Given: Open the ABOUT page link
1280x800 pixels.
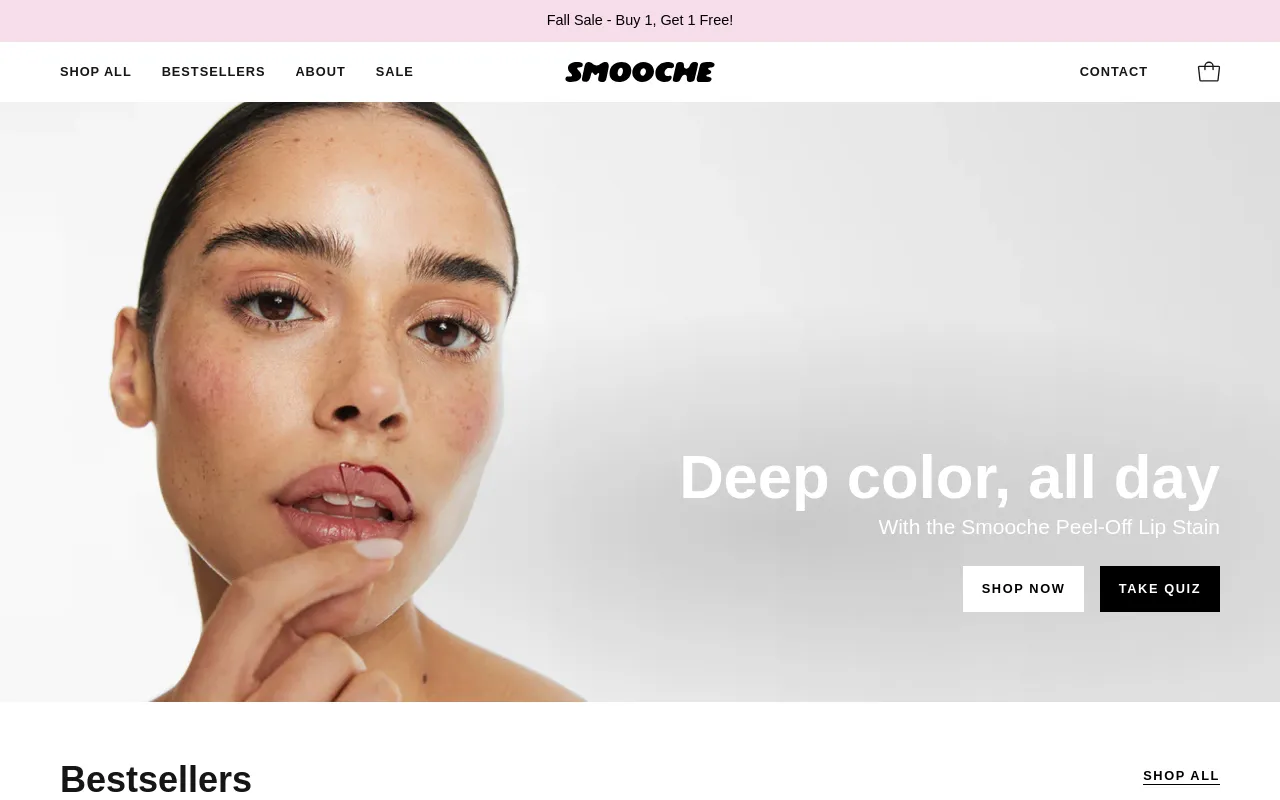Looking at the screenshot, I should pyautogui.click(x=320, y=72).
